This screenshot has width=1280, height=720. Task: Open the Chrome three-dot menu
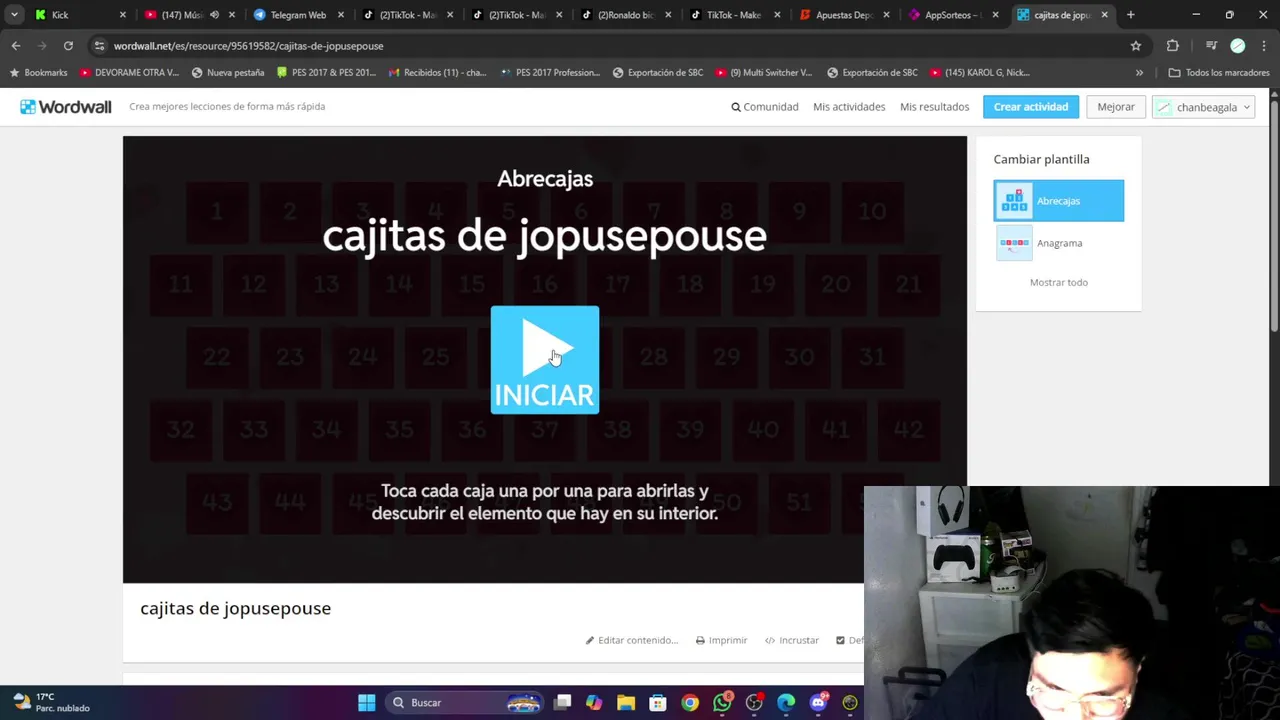(x=1263, y=46)
